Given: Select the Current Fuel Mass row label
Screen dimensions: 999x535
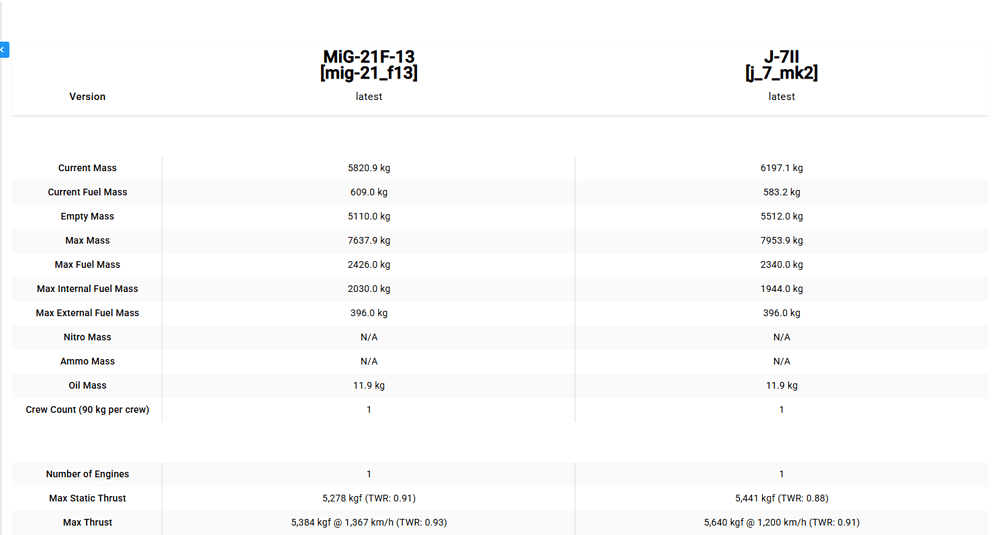Looking at the screenshot, I should pyautogui.click(x=87, y=192).
